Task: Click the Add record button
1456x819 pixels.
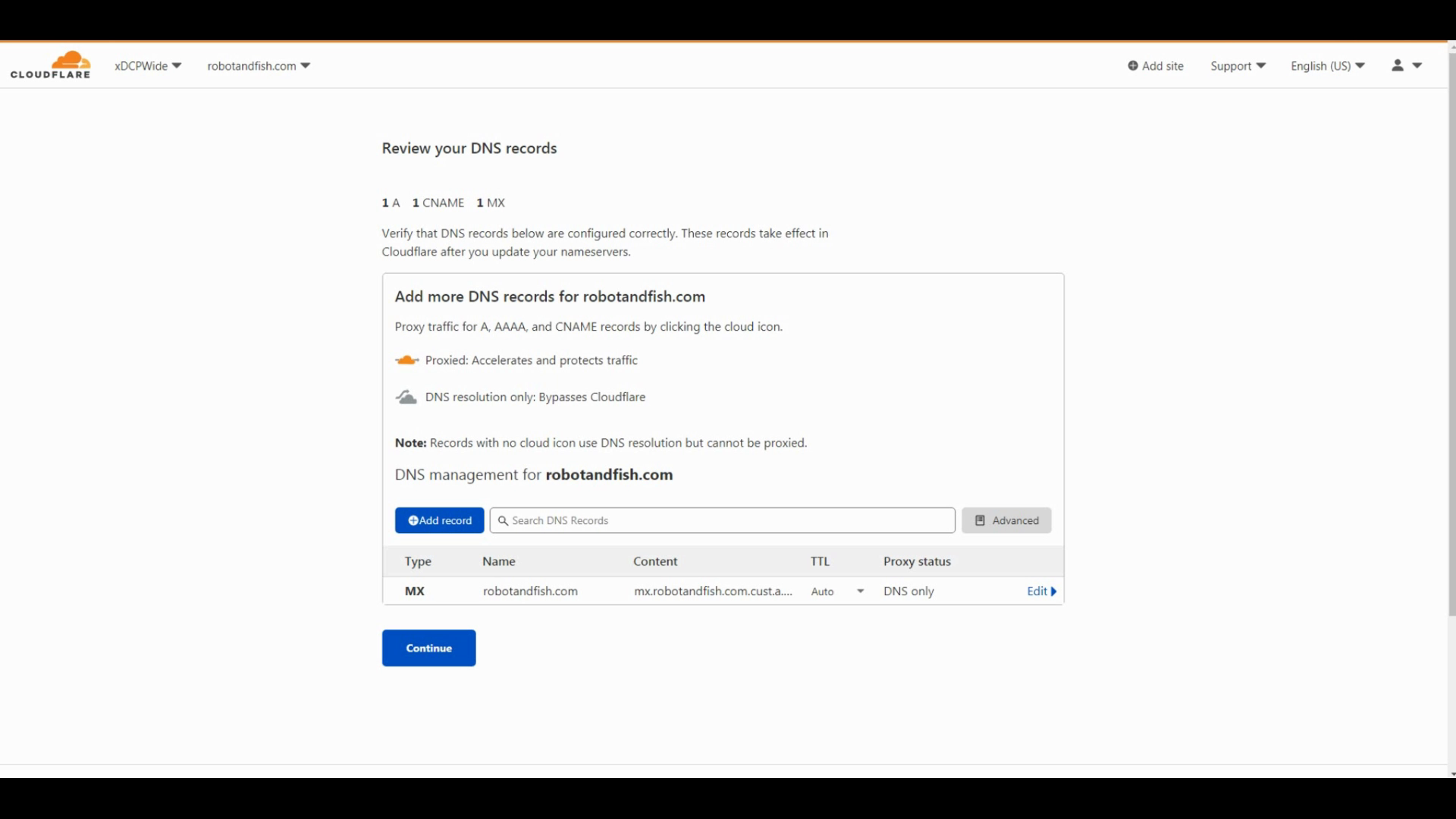Action: tap(439, 521)
